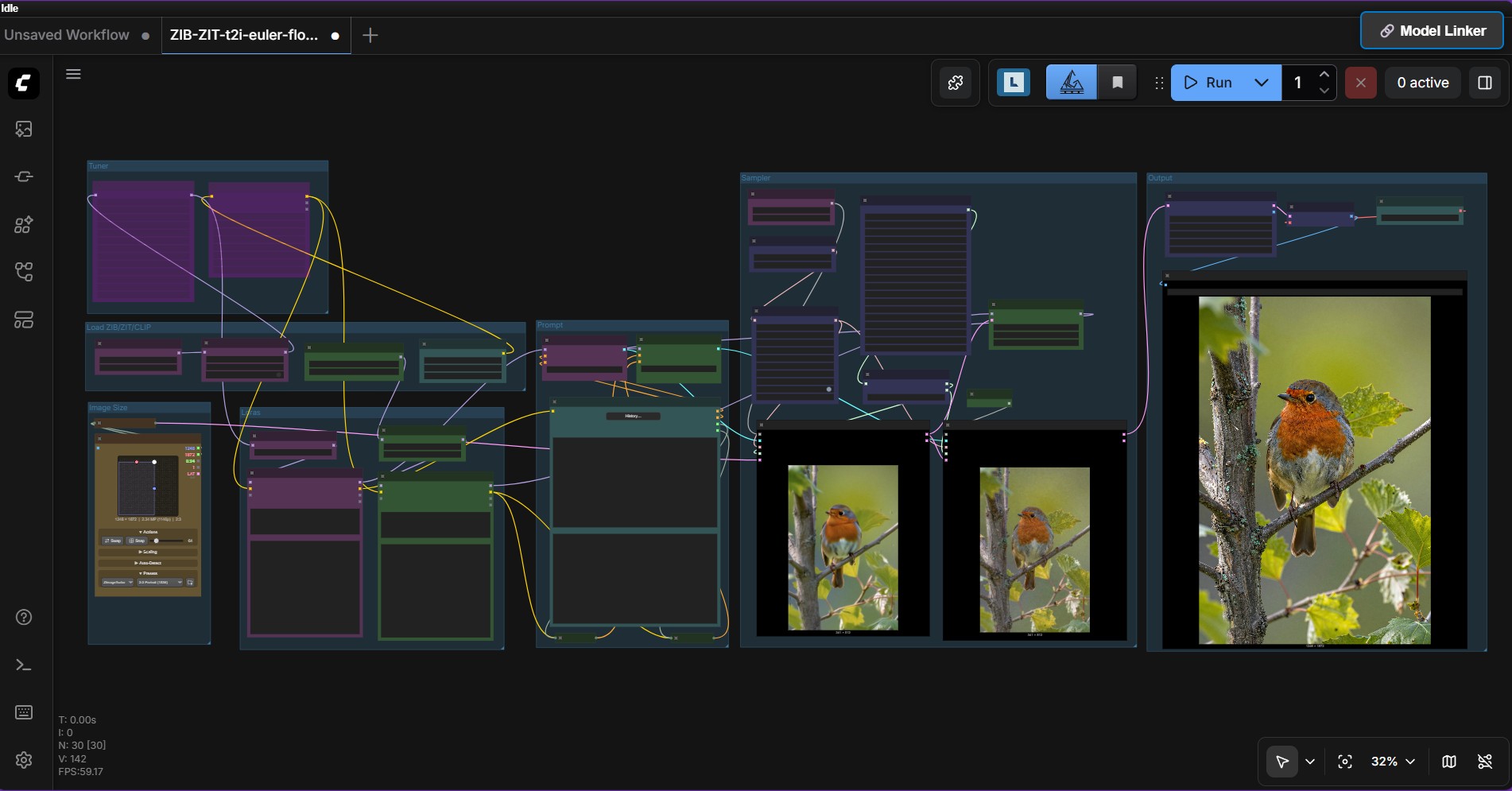
Task: Open the help center question mark icon
Action: 24,617
